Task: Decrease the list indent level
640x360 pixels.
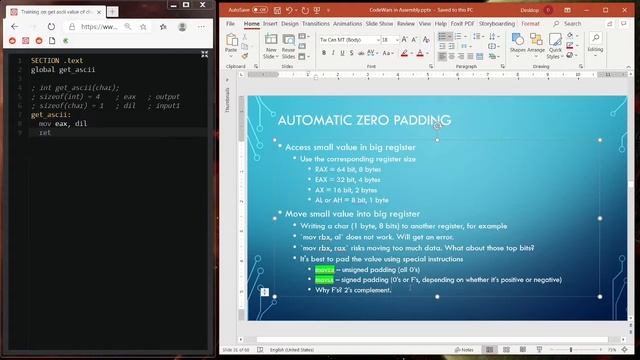Action: click(442, 46)
